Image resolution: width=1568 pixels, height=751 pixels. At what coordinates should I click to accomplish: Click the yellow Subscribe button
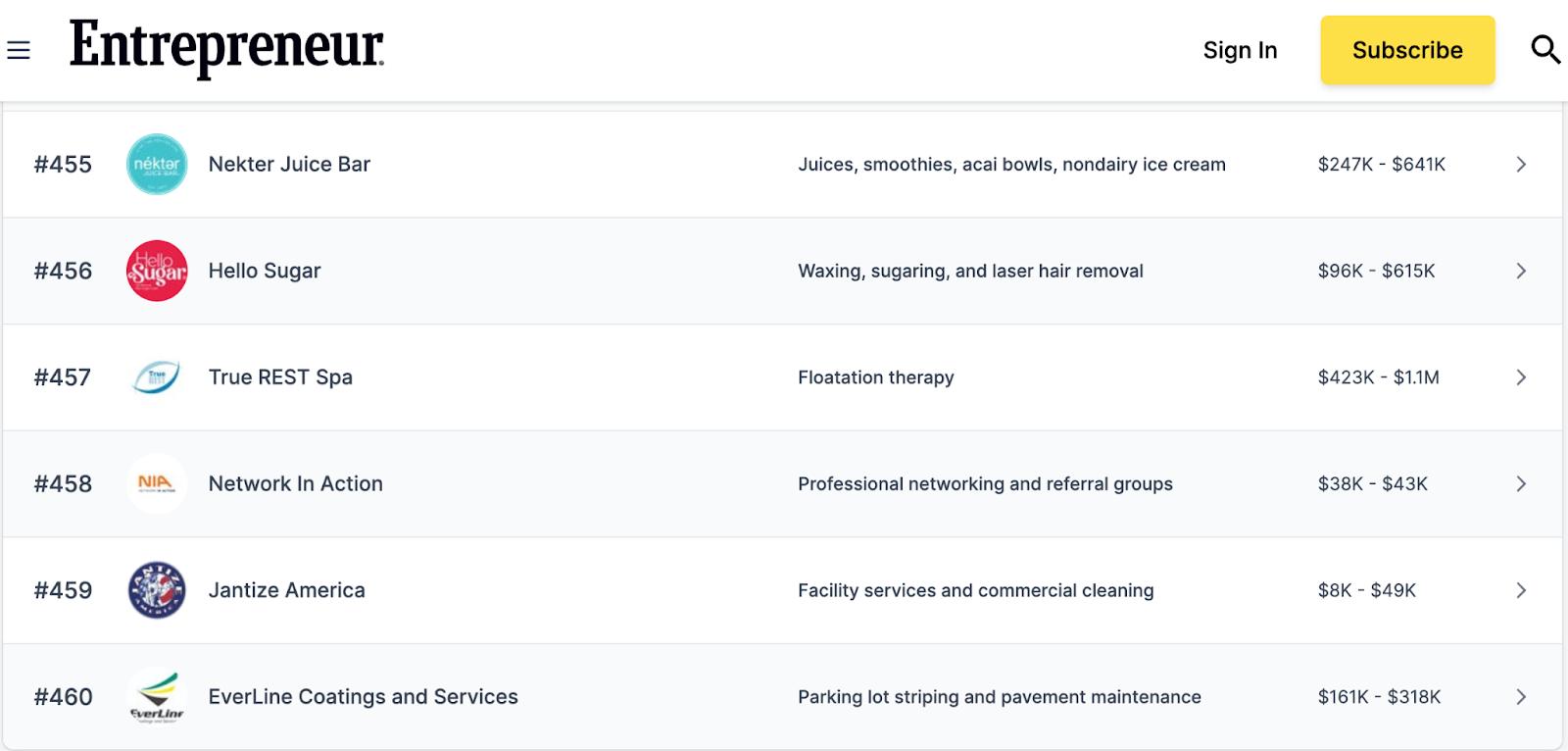tap(1407, 50)
